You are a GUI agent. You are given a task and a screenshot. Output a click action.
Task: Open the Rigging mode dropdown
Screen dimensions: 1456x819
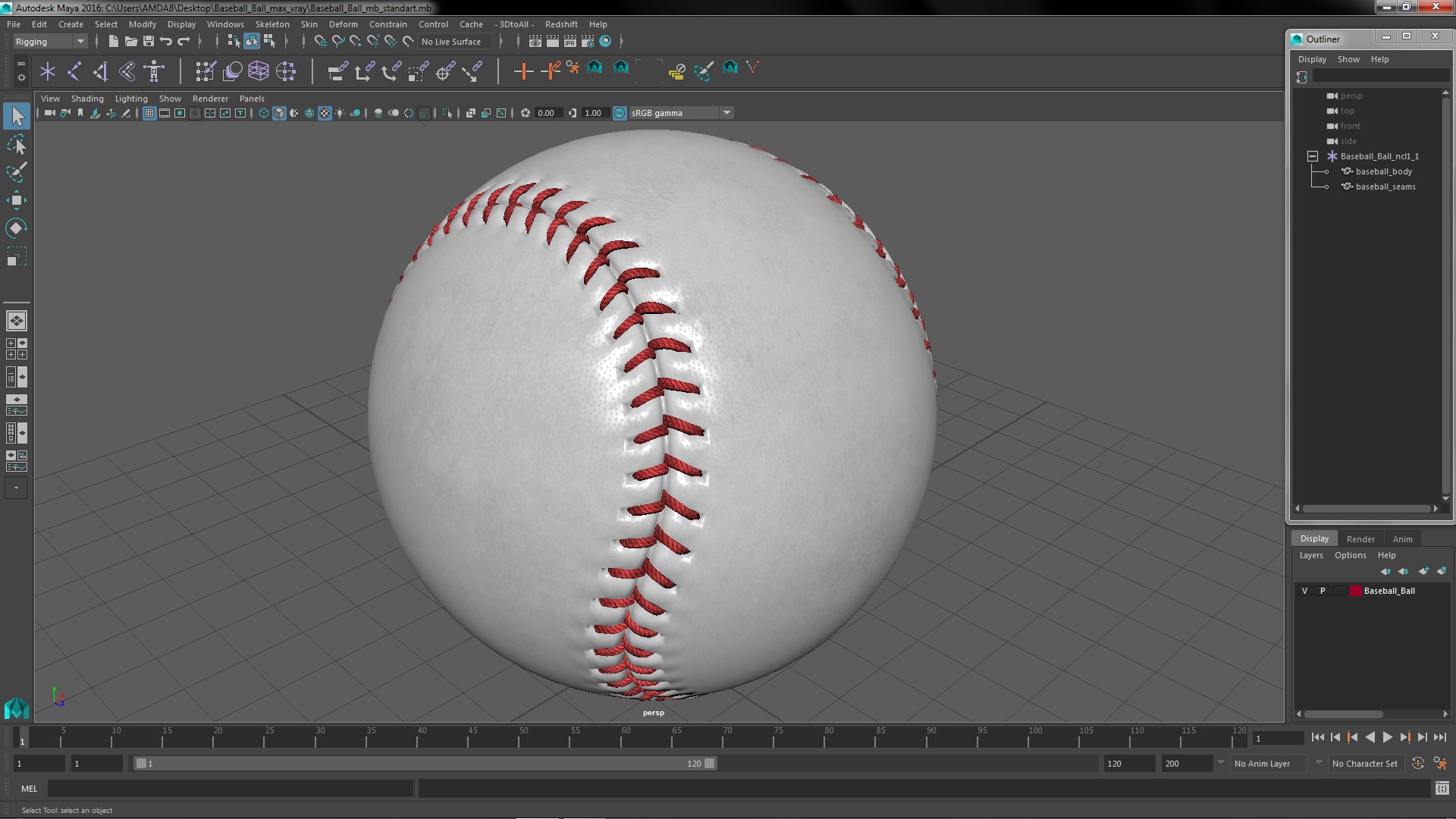(x=49, y=41)
